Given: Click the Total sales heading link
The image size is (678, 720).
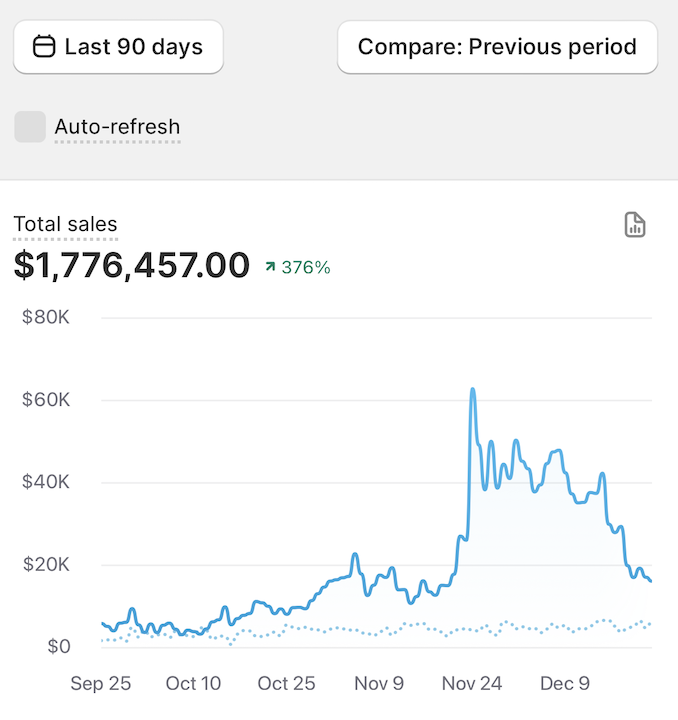Looking at the screenshot, I should coord(66,224).
